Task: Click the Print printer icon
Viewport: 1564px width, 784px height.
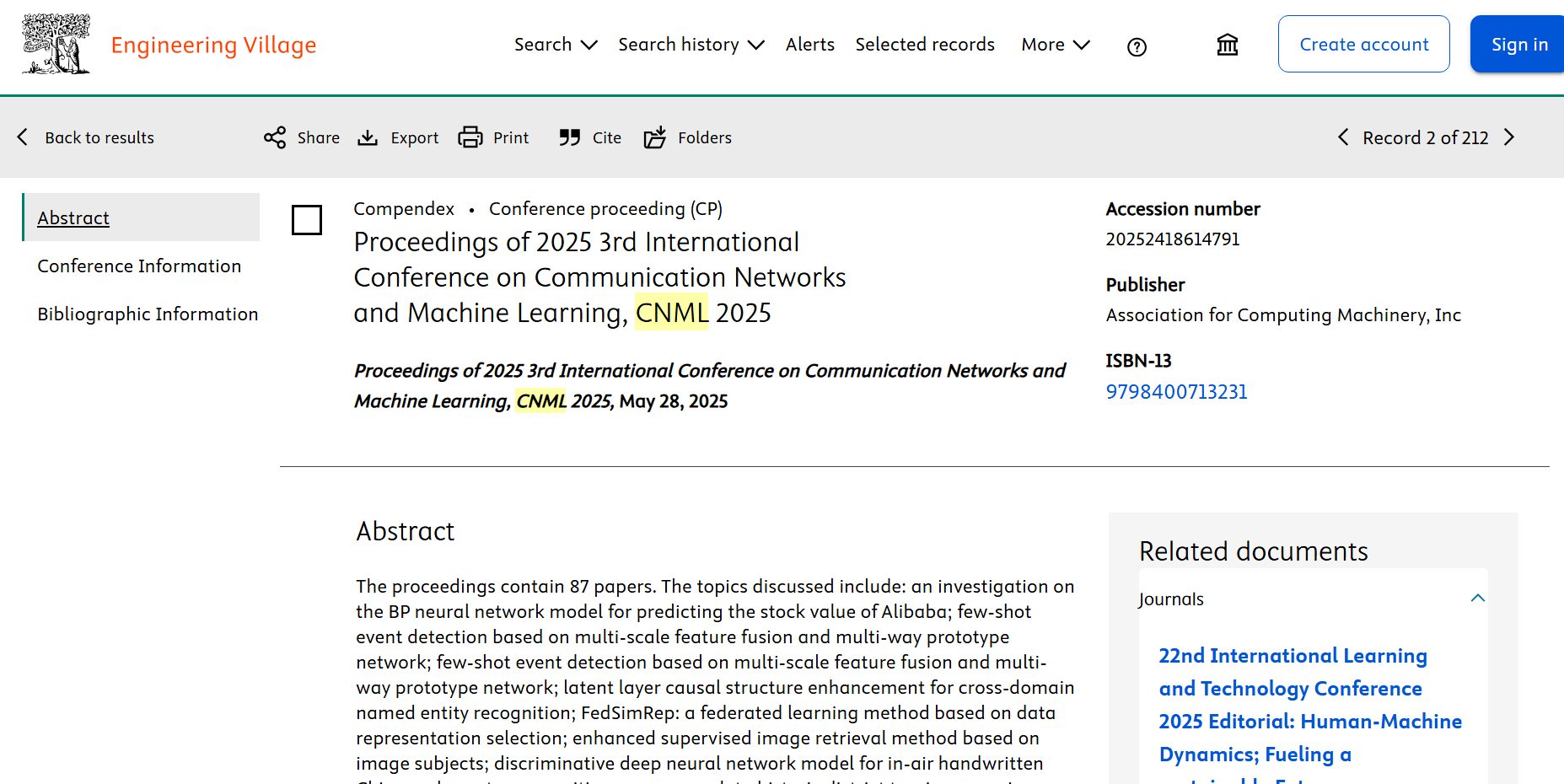Action: [470, 137]
